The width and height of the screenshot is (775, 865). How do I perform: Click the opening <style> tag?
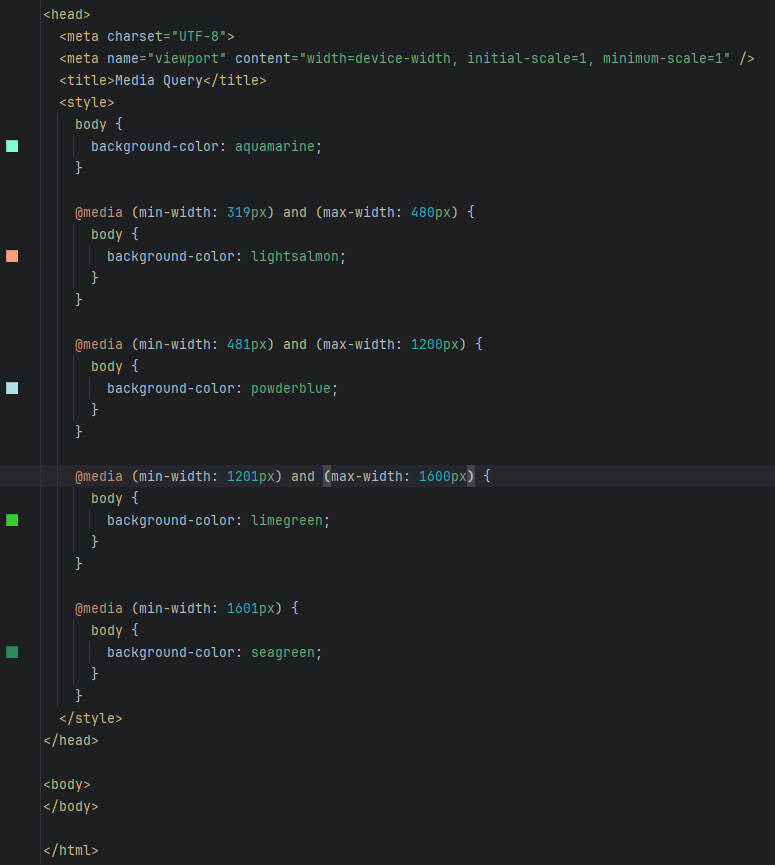pos(87,103)
